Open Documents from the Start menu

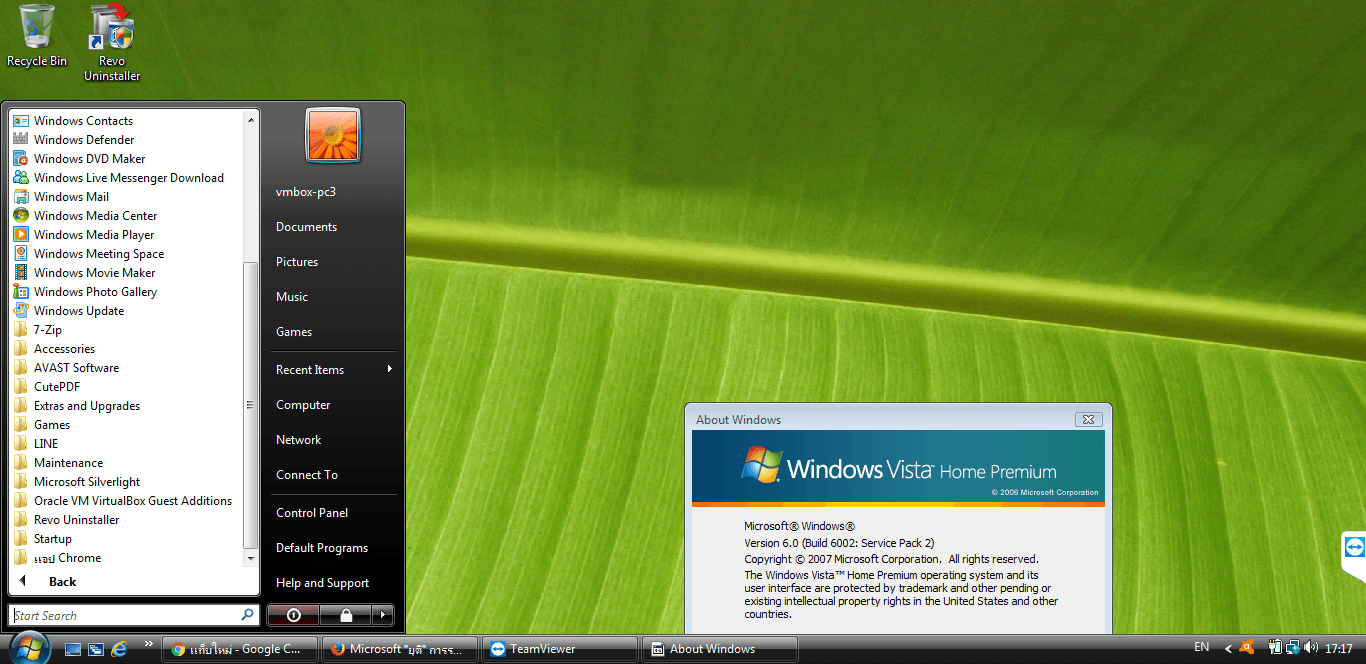307,227
